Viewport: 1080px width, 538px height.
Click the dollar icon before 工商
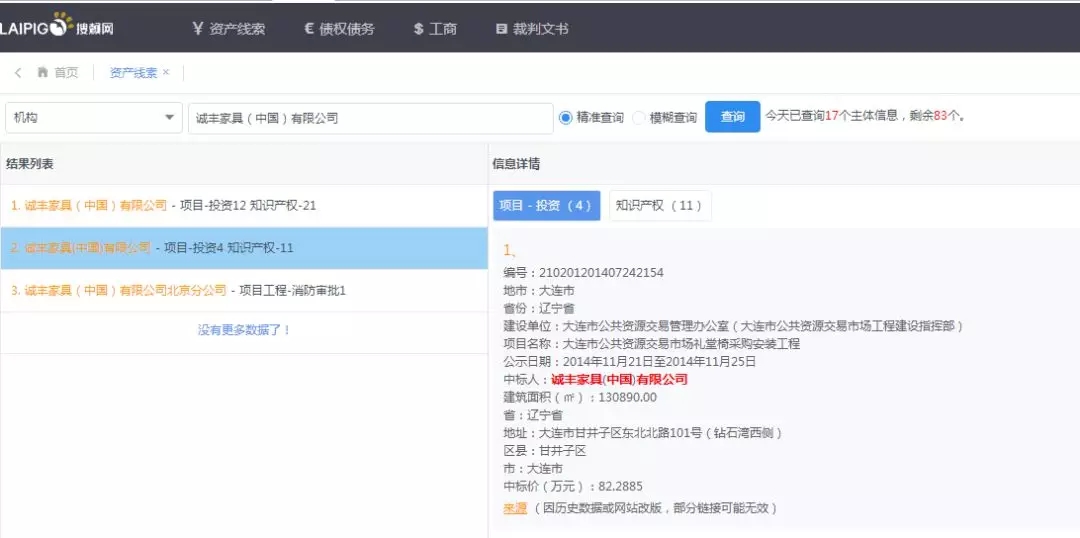click(418, 30)
